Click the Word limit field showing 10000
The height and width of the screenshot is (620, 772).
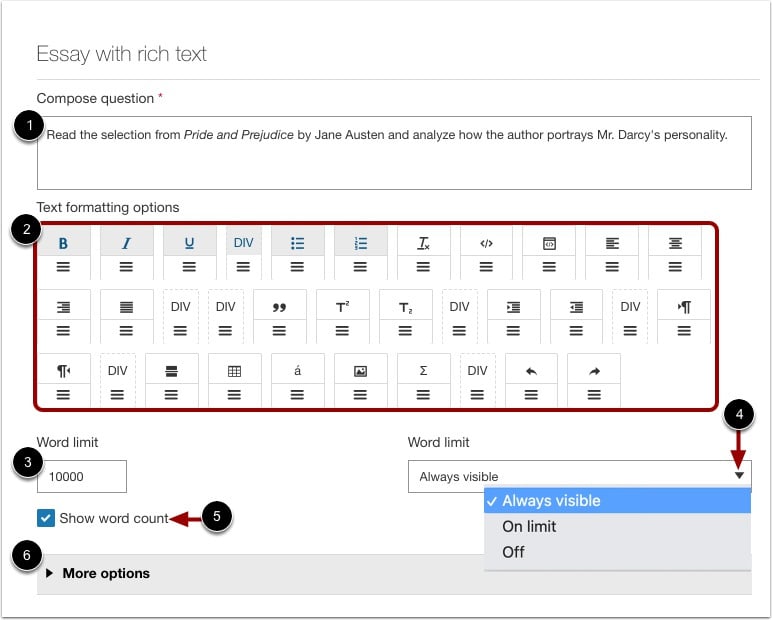(82, 476)
